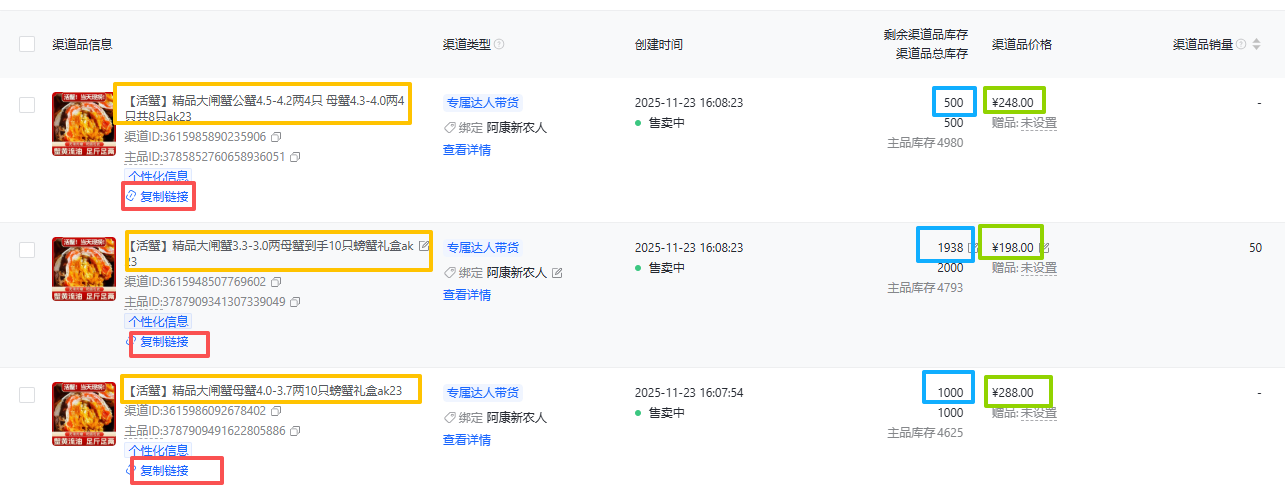Edit title of the 3.3-3.0两母蟹 product
The image size is (1285, 501).
(x=424, y=246)
